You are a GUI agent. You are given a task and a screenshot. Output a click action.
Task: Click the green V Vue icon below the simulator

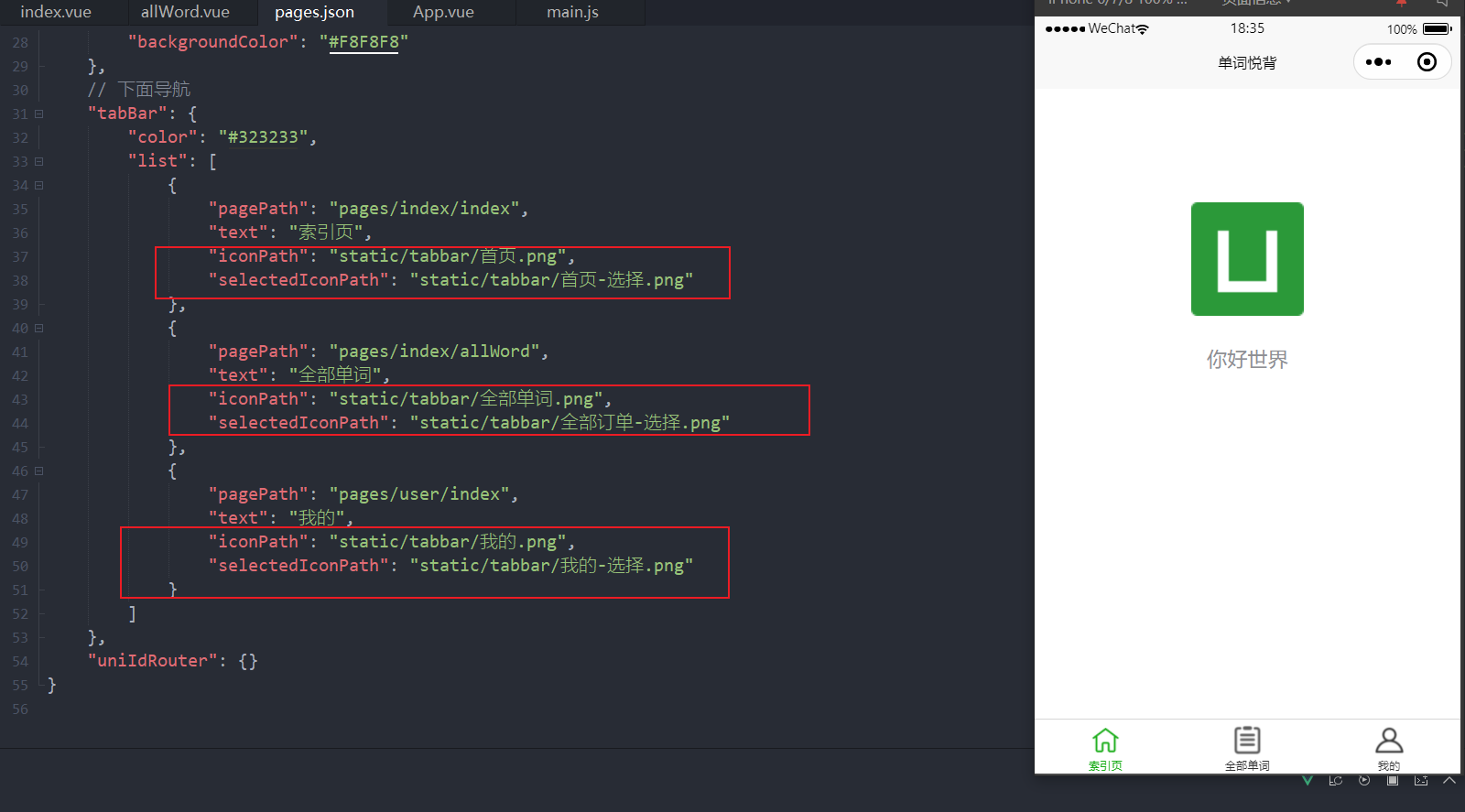tap(1308, 781)
